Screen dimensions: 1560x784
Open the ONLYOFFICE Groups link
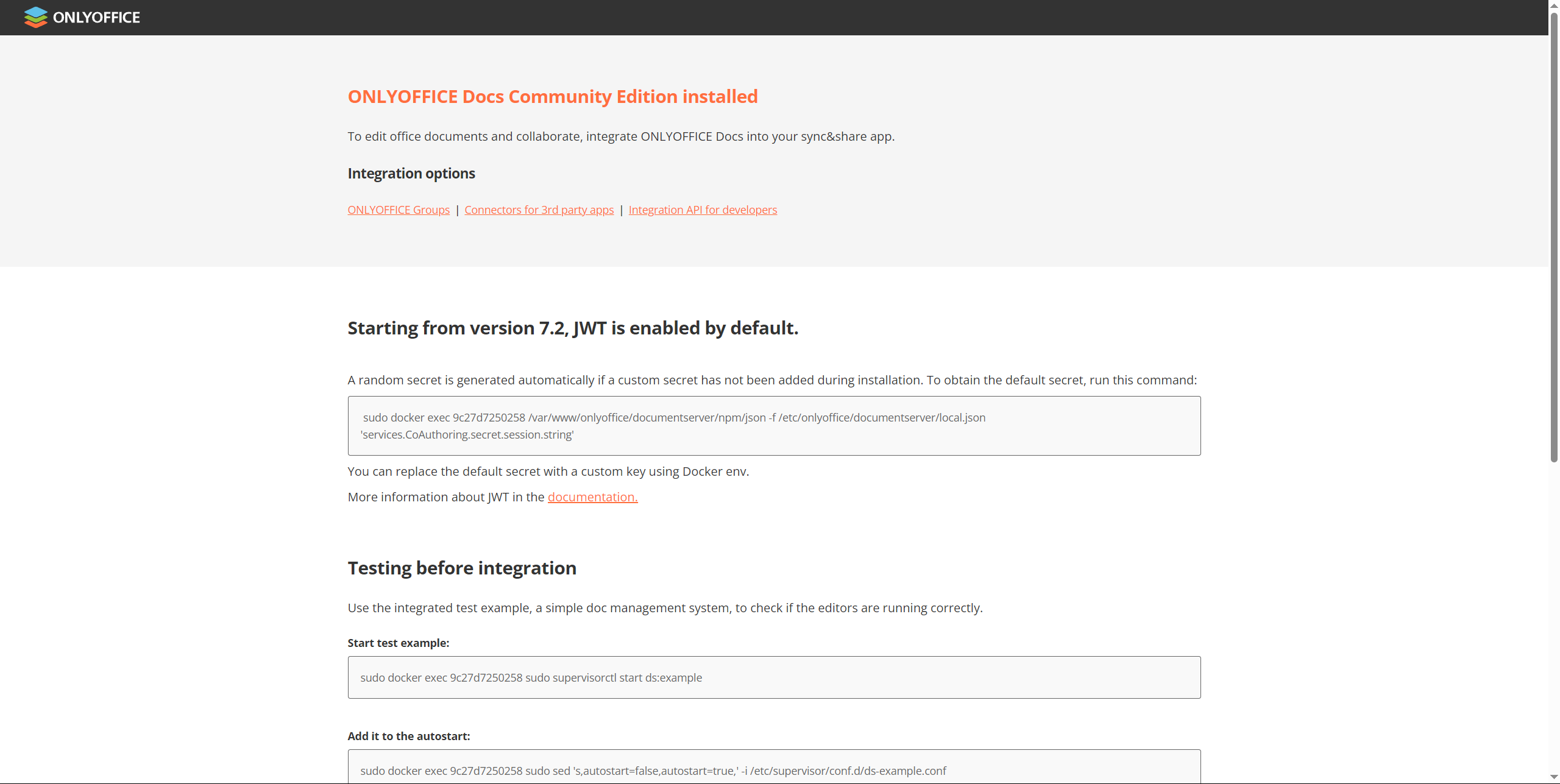click(399, 210)
